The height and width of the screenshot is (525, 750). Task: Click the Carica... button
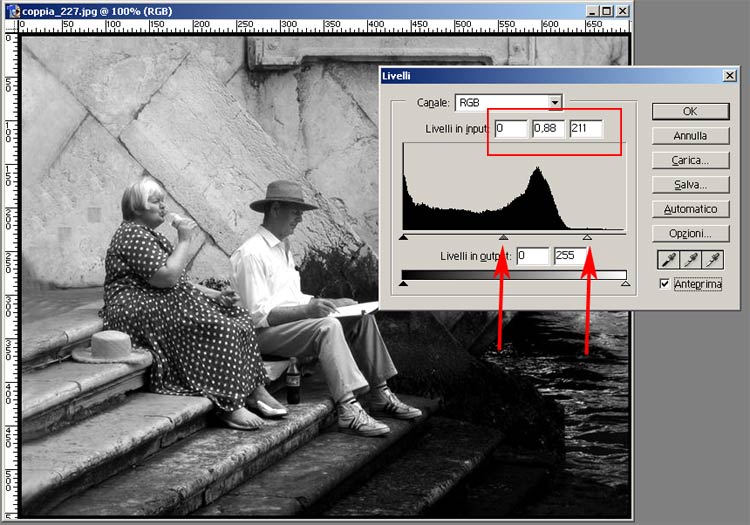pyautogui.click(x=690, y=160)
